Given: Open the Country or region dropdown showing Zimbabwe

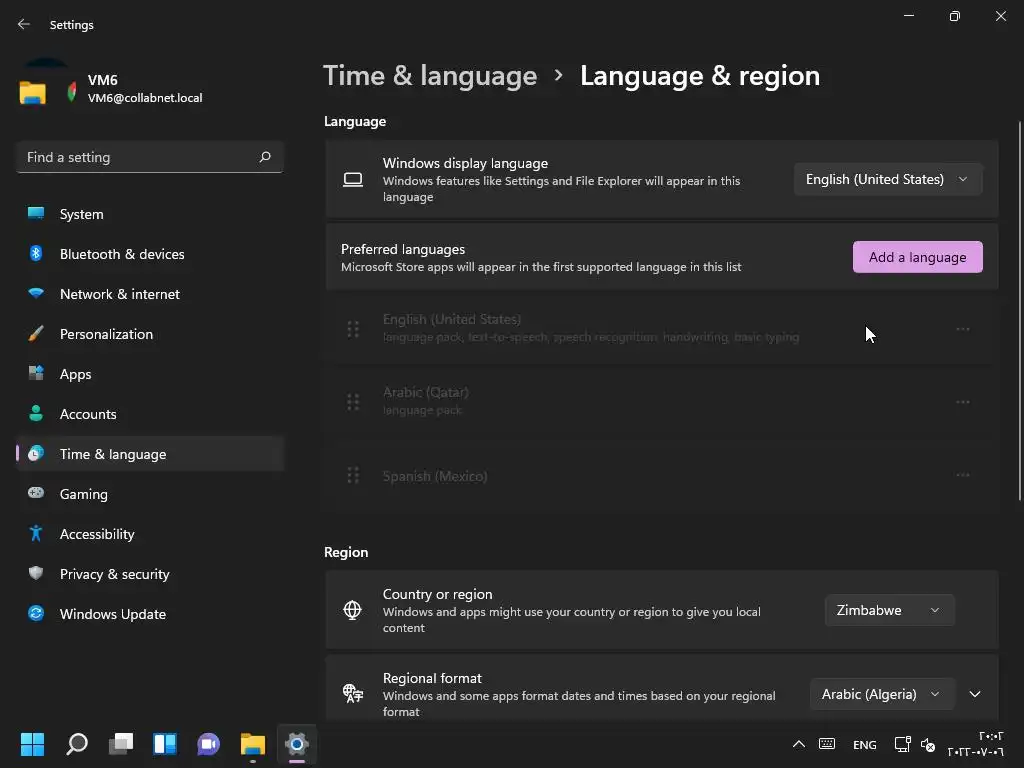Looking at the screenshot, I should (889, 610).
